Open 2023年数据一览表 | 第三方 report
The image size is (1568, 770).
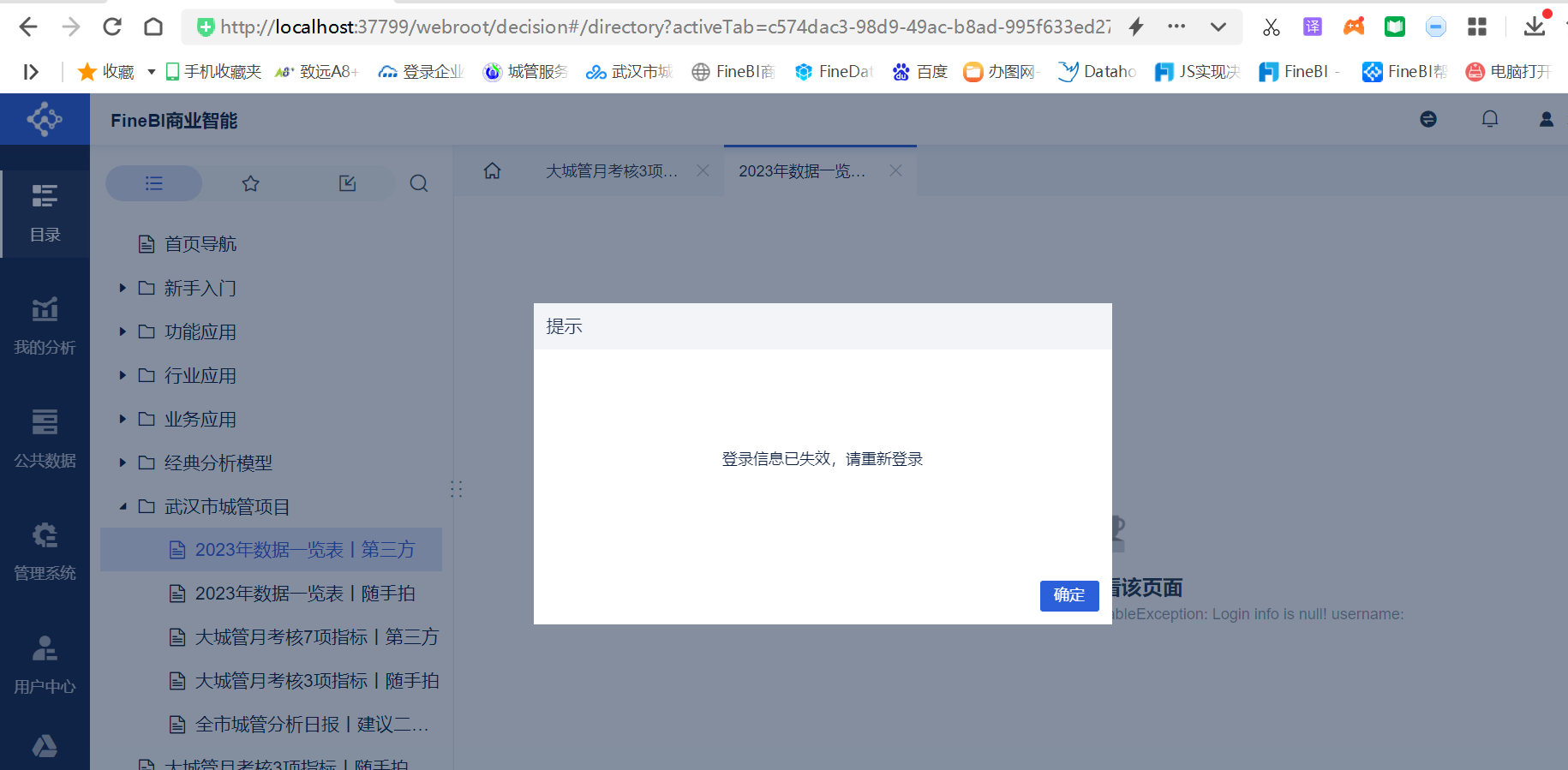tap(271, 550)
